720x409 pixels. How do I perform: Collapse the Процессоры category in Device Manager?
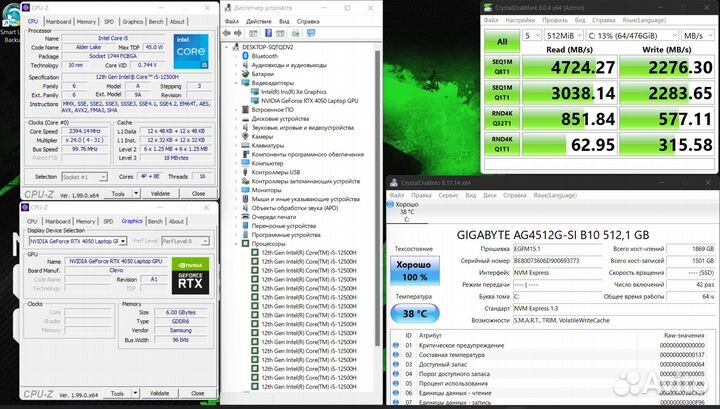coord(237,244)
